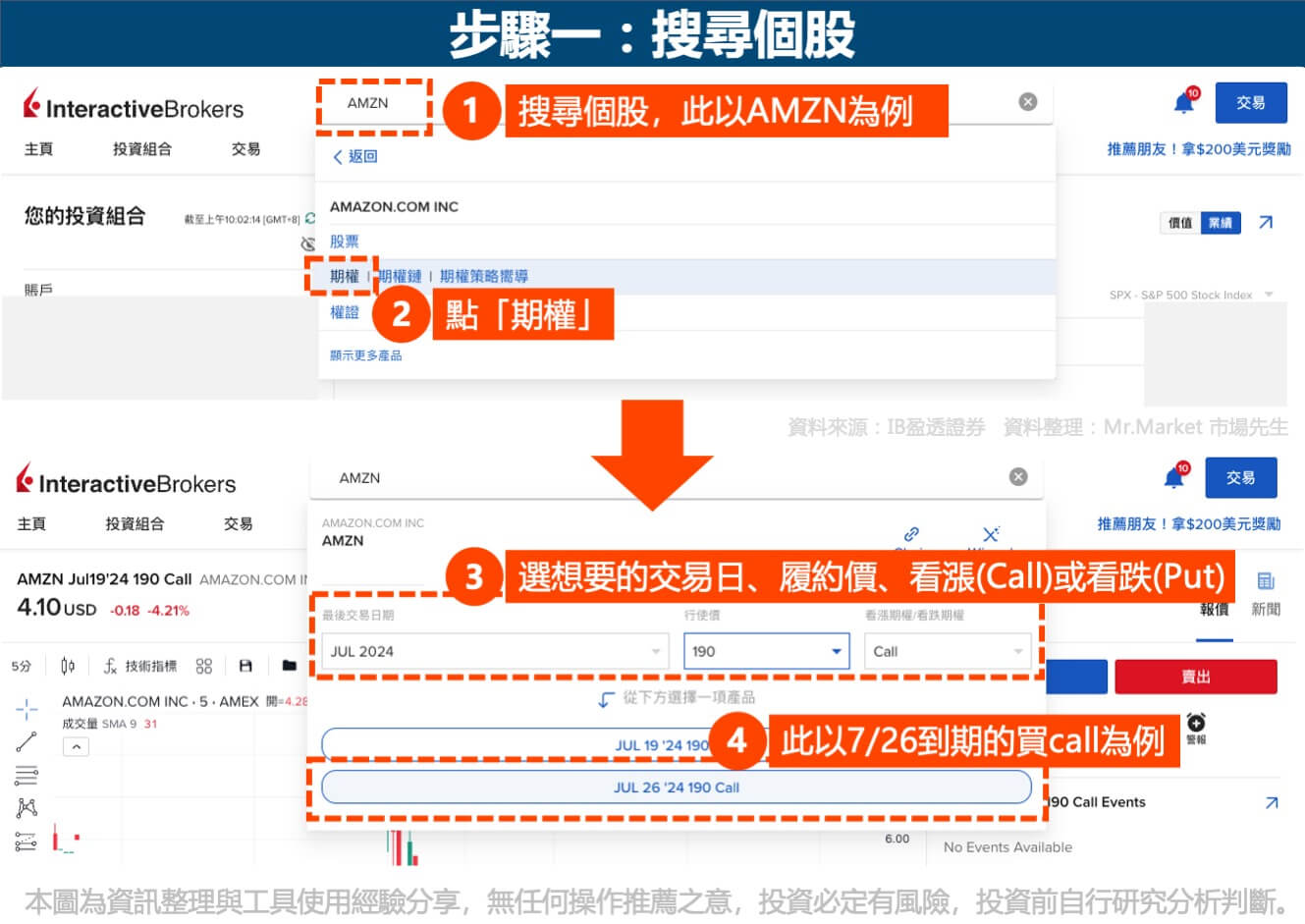1305x924 pixels.
Task: Open 投資組合 menu in lower screenshot
Action: click(x=135, y=523)
